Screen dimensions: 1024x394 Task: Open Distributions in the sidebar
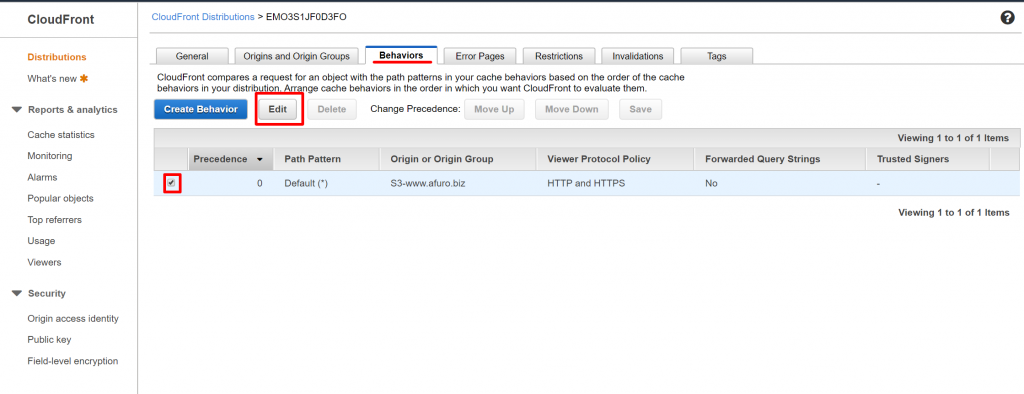57,57
